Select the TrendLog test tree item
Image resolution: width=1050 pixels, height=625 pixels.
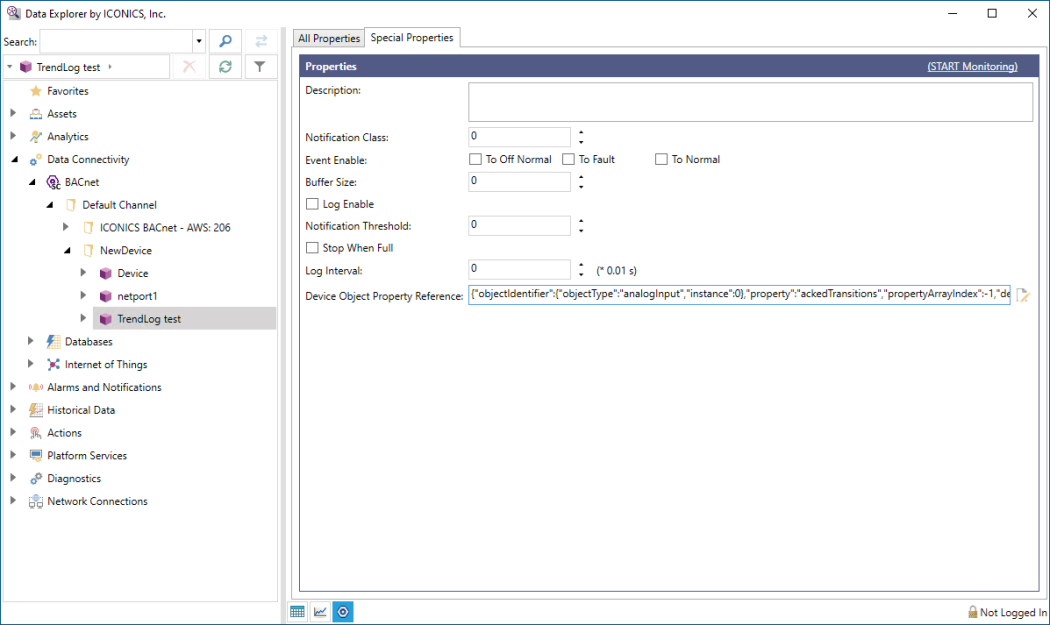click(x=184, y=319)
